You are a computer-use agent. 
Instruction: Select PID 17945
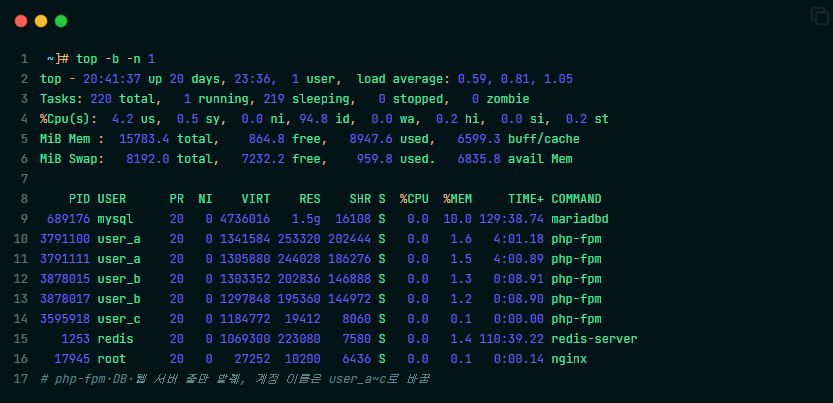point(72,359)
